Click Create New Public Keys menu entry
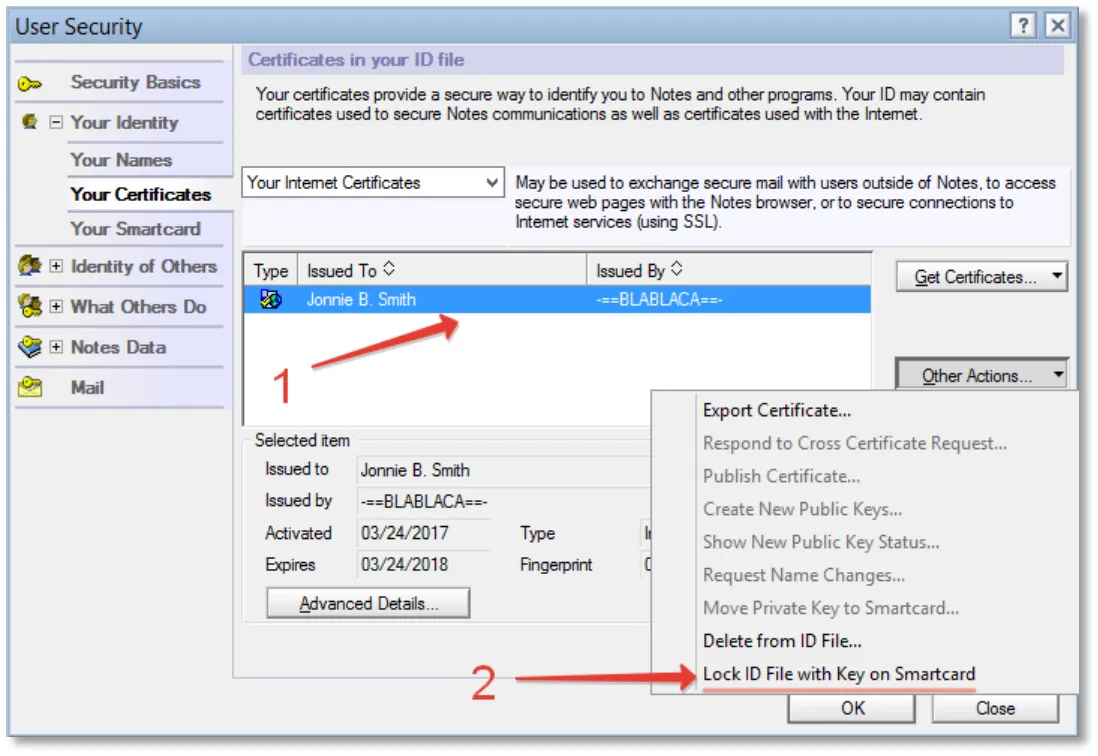Image resolution: width=1098 pixels, height=756 pixels. pyautogui.click(x=802, y=510)
